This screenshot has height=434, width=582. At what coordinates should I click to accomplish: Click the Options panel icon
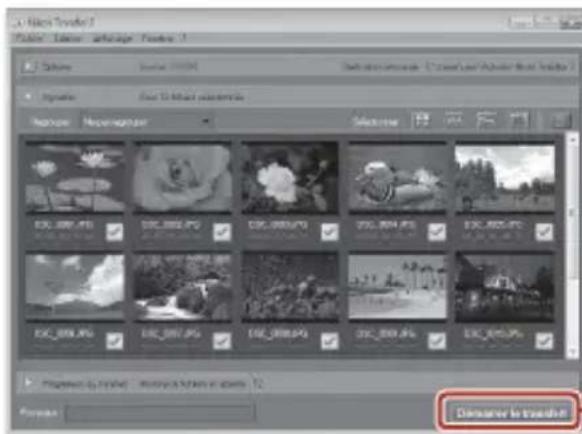29,67
